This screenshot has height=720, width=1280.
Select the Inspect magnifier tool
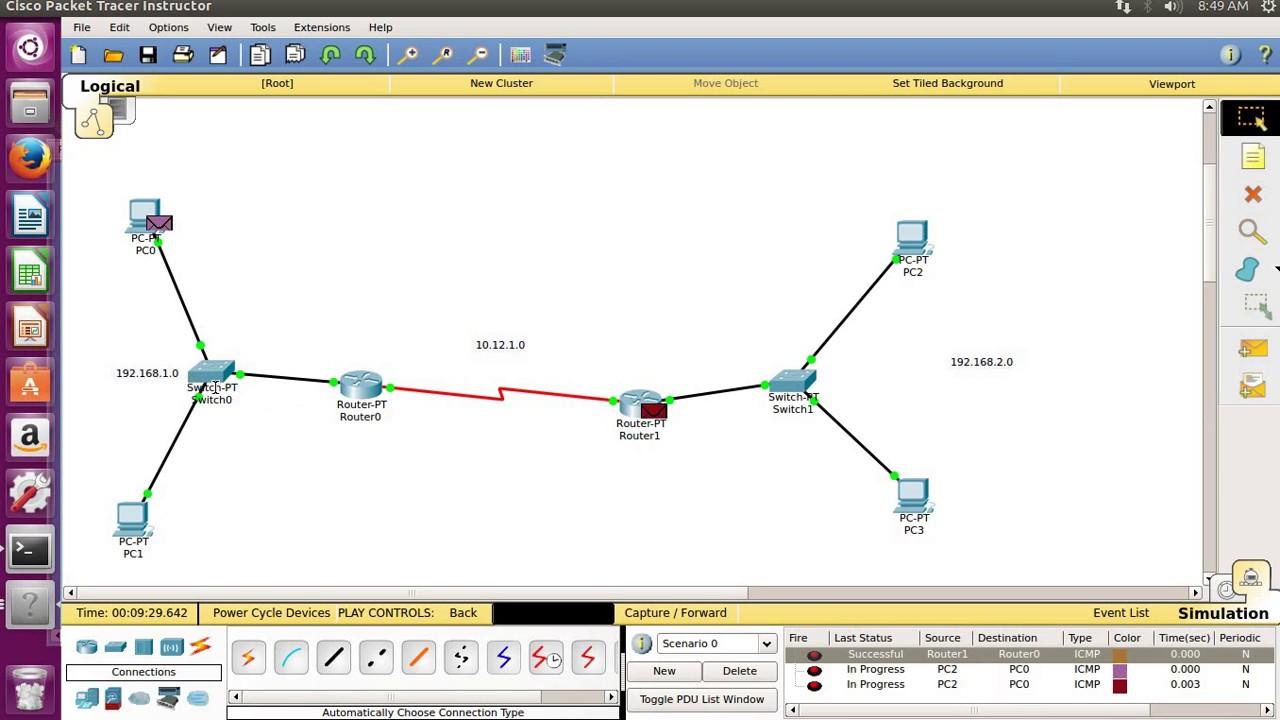pos(1253,231)
